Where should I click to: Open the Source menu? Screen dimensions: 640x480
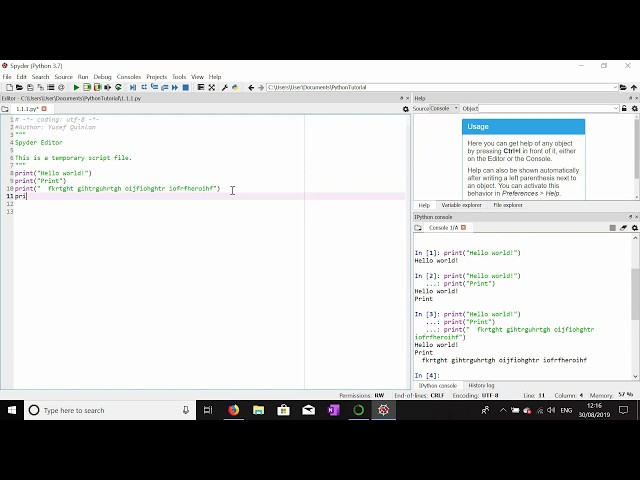point(63,77)
